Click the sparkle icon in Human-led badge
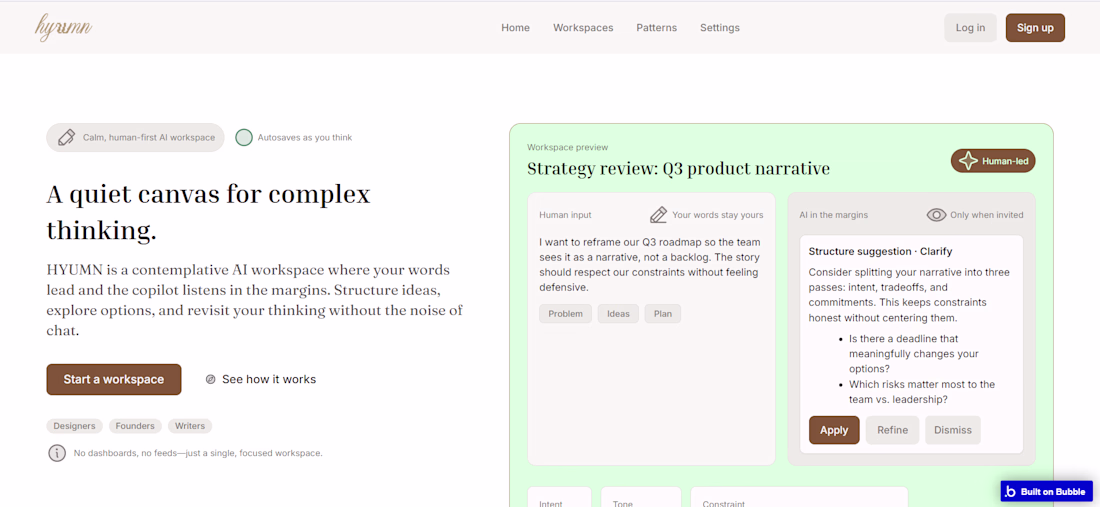Viewport: 1100px width, 507px height. pos(968,161)
